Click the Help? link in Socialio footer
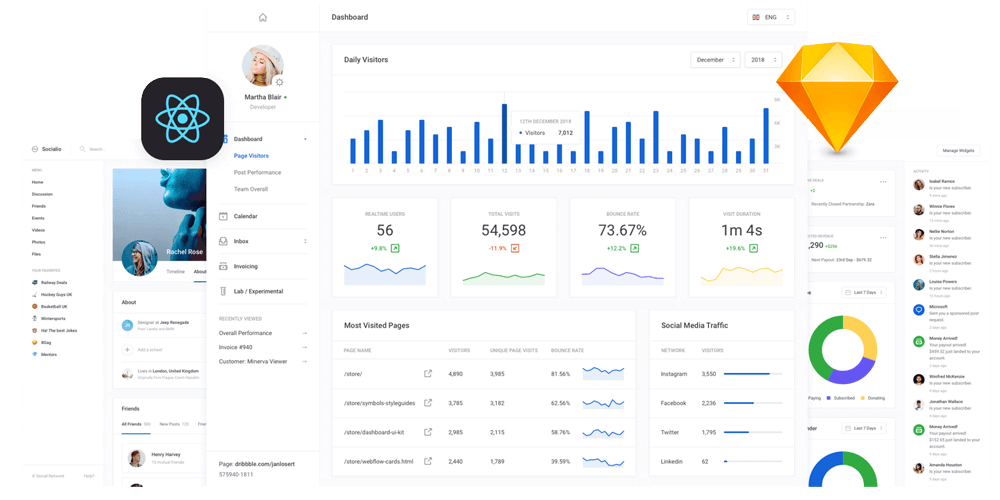The height and width of the screenshot is (500, 1000). coord(89,476)
